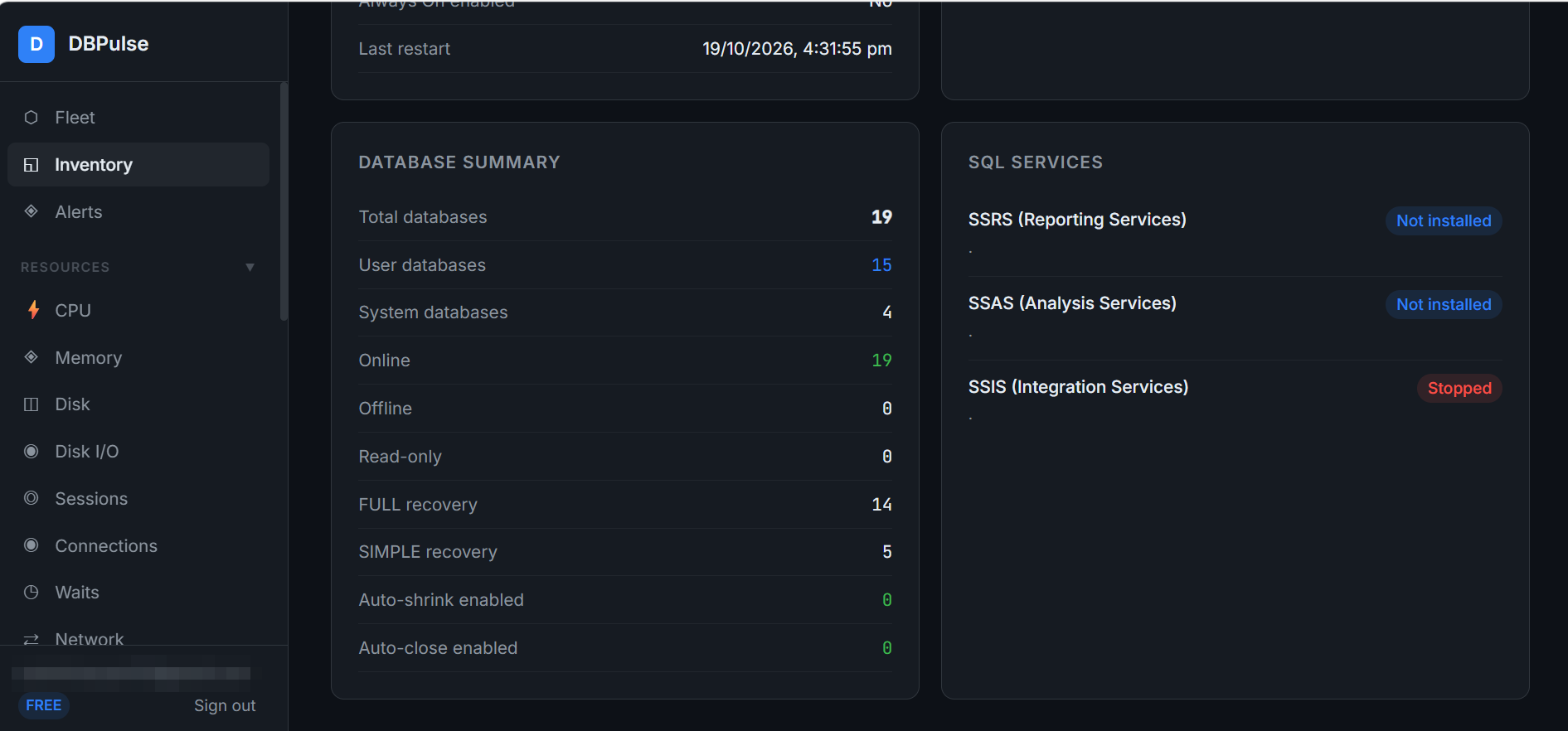Click the SSAS (Analysis Services) label
Viewport: 1568px width, 731px height.
point(1072,303)
